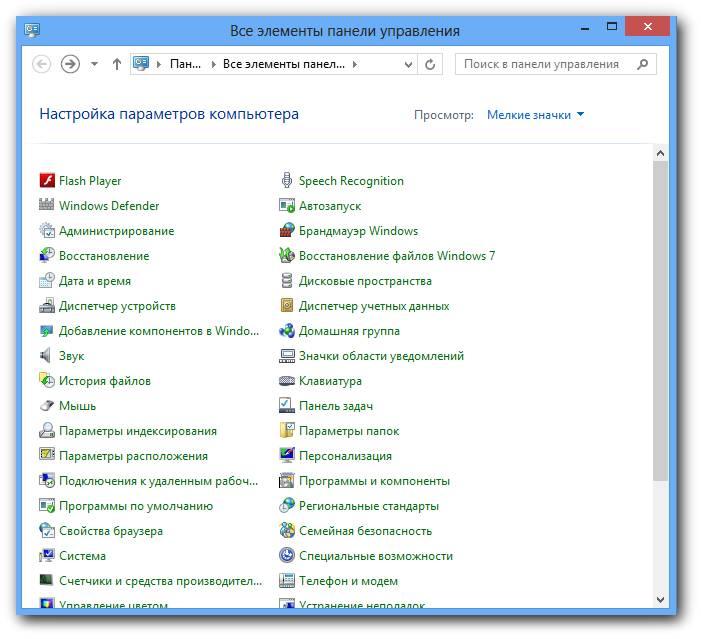The image size is (701, 639).
Task: Click the Дата и время clock icon
Action: [47, 281]
